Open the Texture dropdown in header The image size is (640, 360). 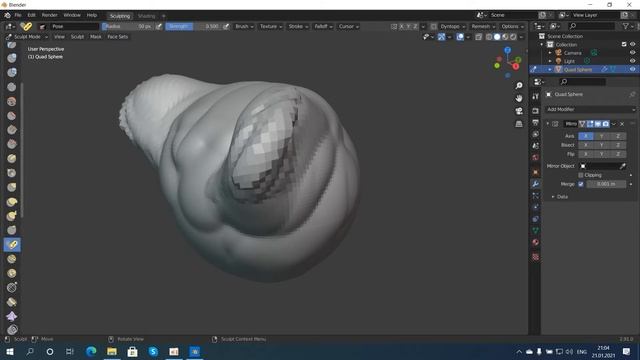pyautogui.click(x=271, y=27)
